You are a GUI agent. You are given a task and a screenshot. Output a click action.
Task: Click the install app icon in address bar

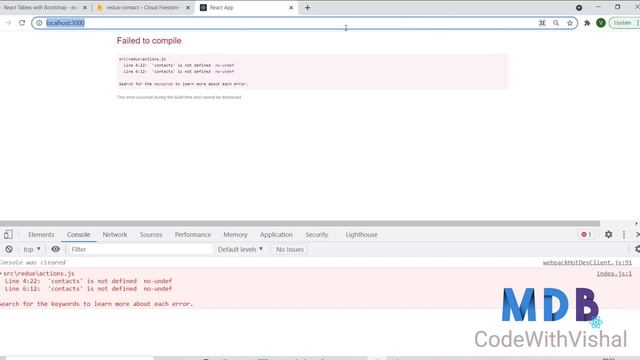pos(542,23)
